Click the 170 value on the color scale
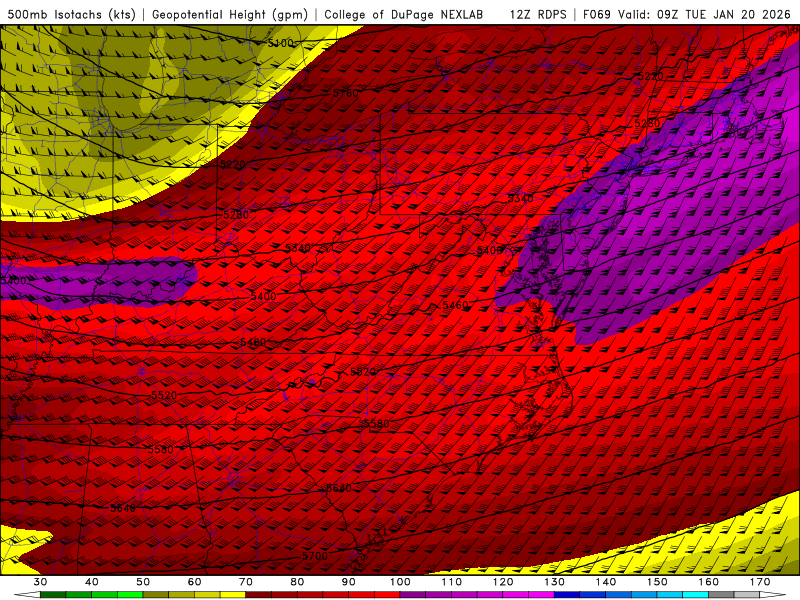The height and width of the screenshot is (600, 800). click(x=760, y=582)
